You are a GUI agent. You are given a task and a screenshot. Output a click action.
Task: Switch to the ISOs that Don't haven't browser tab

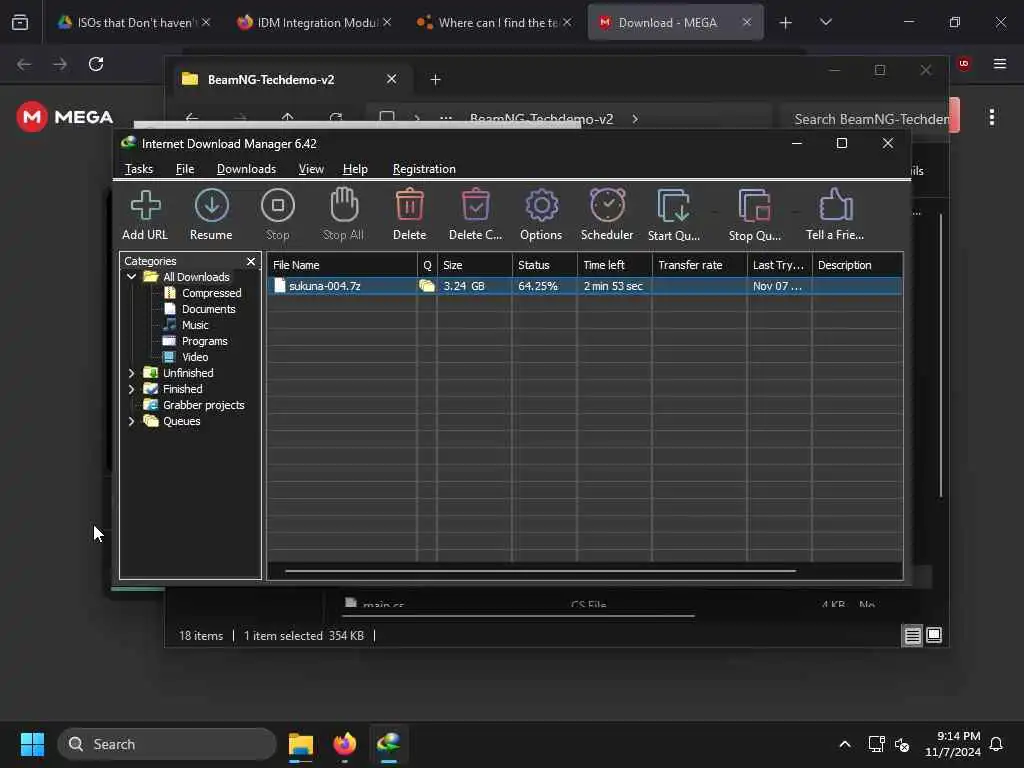[x=134, y=22]
